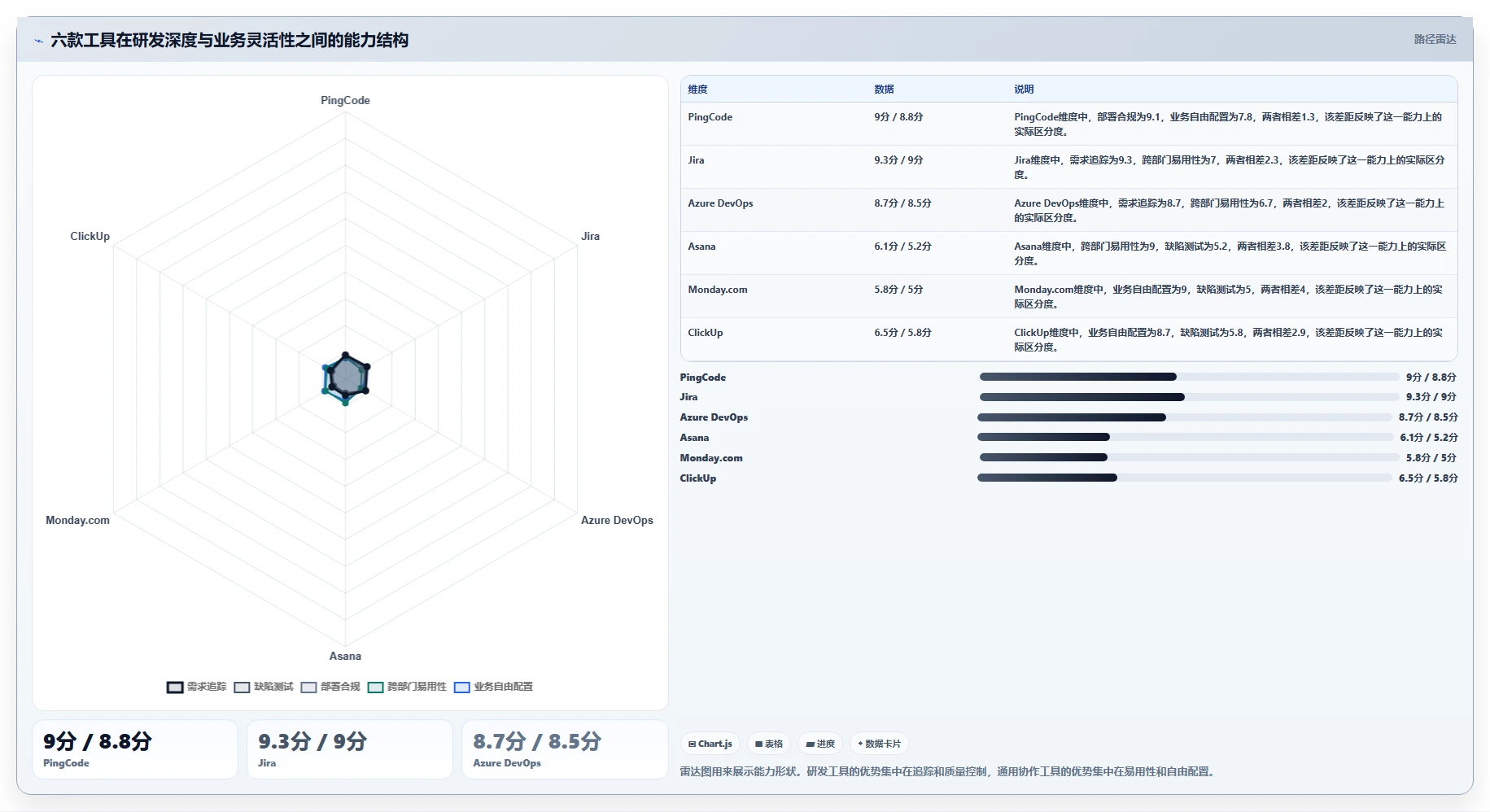This screenshot has width=1490, height=812.
Task: Click the ClickUp progress bar
Action: (1185, 478)
